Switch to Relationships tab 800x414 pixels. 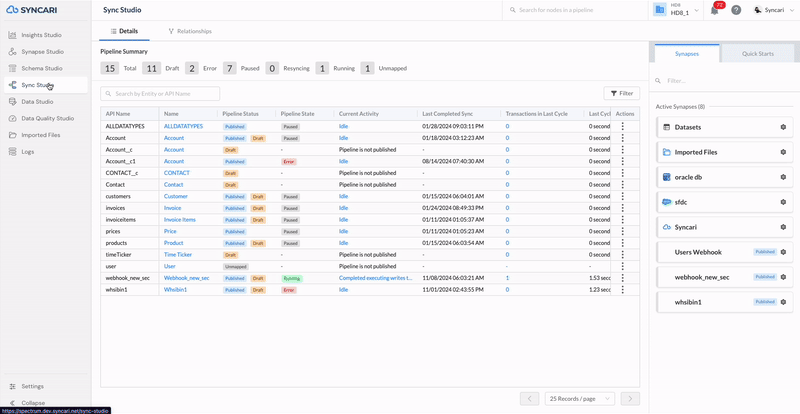190,31
